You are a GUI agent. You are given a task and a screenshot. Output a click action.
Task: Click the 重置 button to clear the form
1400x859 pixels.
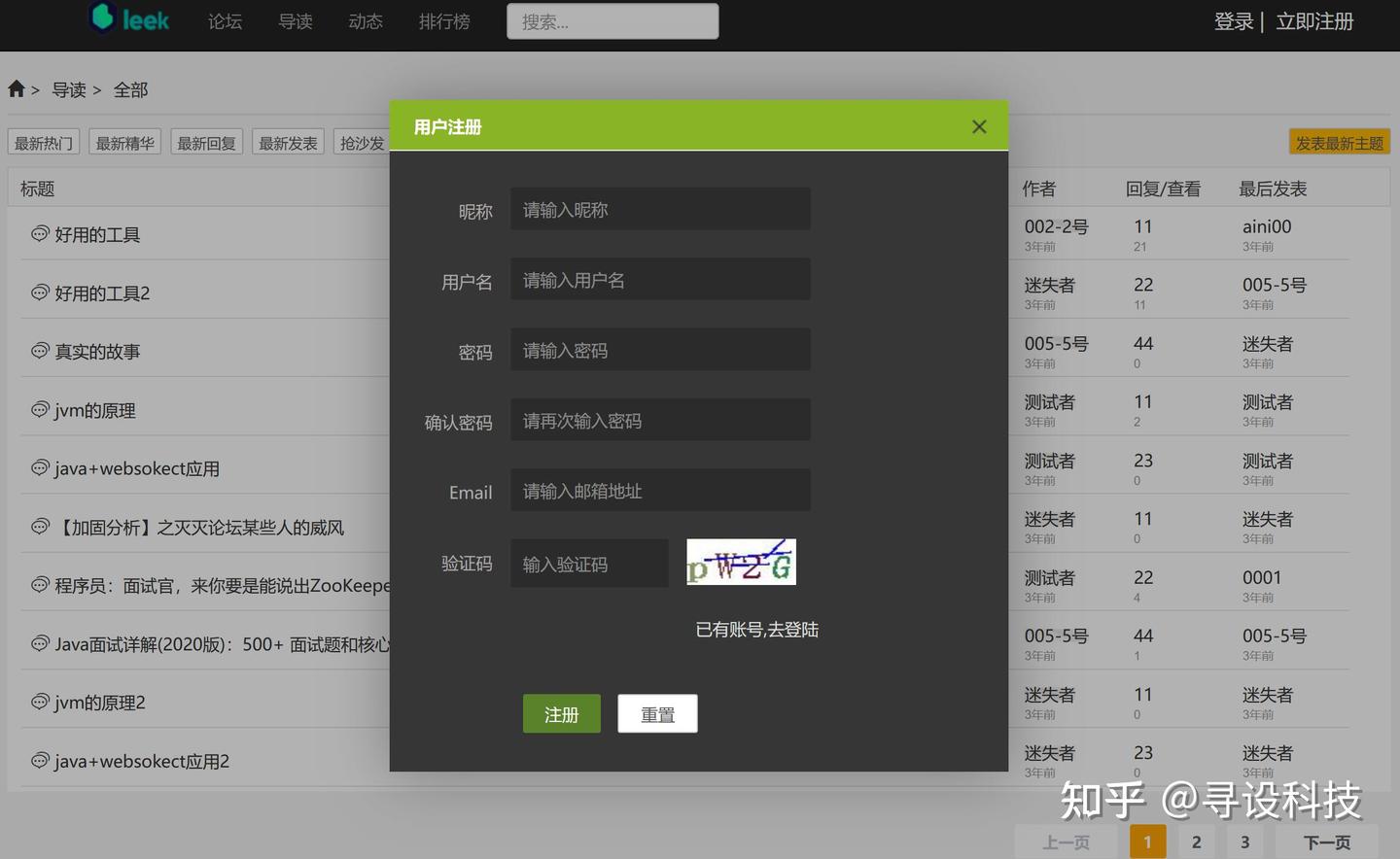tap(657, 713)
